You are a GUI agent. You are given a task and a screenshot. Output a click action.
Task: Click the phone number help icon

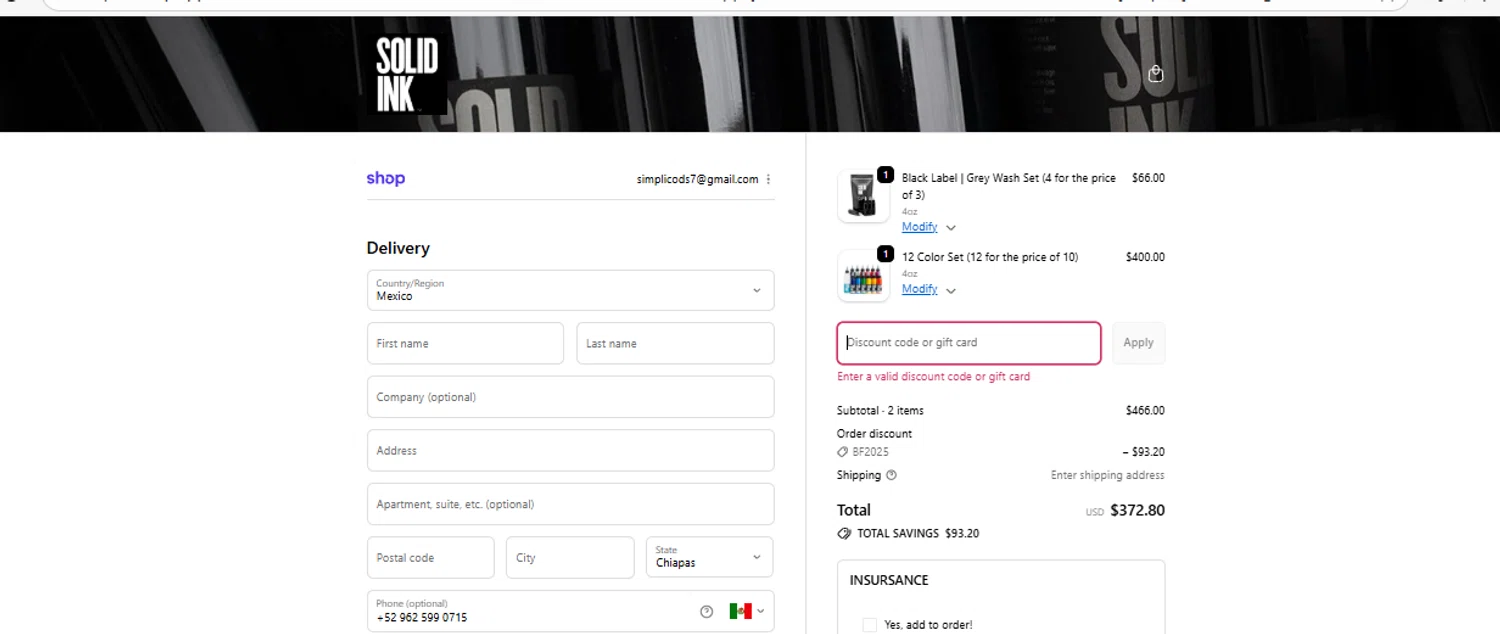click(x=707, y=611)
